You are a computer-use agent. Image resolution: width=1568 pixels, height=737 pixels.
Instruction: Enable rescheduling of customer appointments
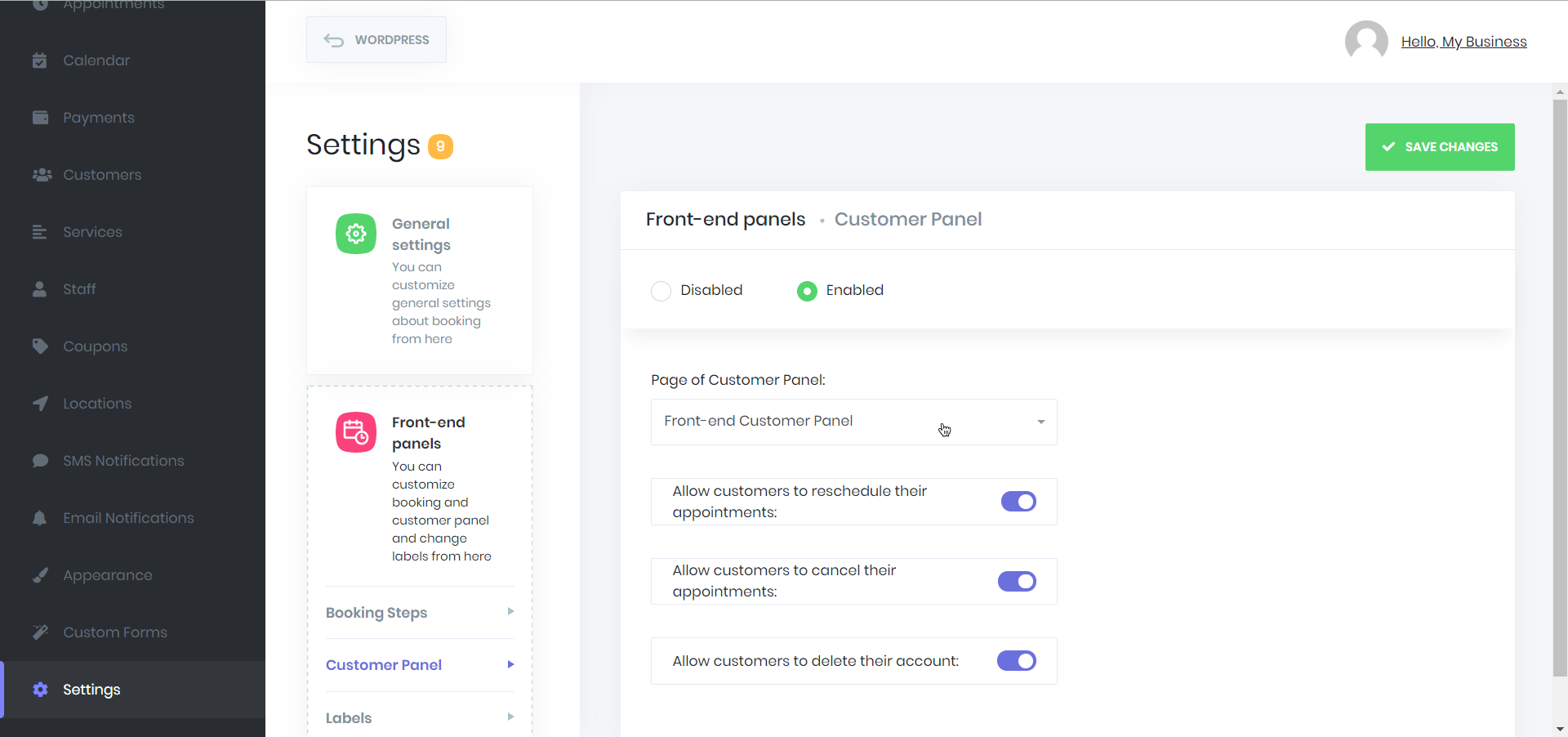coord(1018,502)
